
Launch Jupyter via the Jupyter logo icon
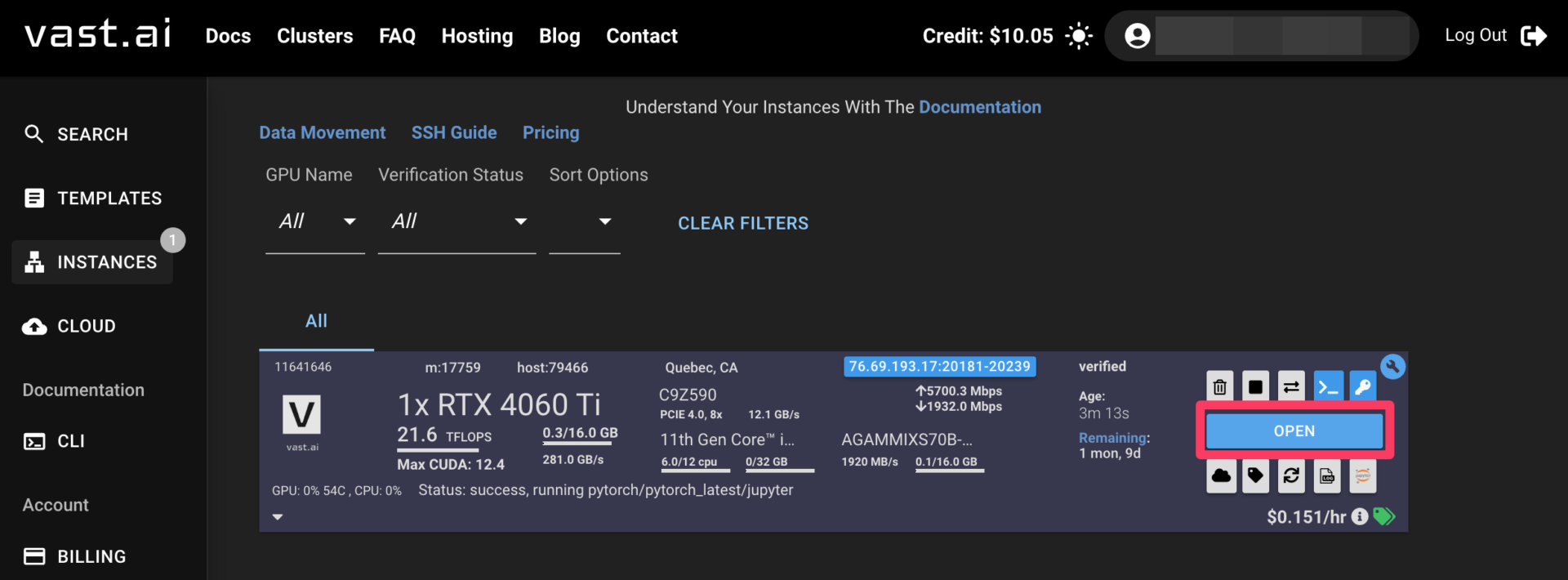(1363, 475)
